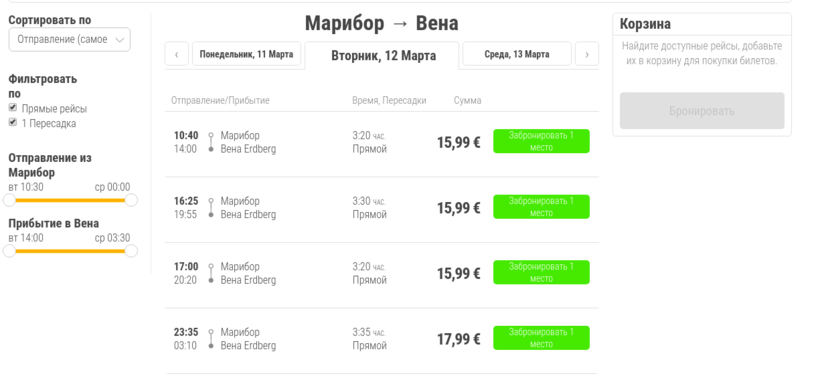Click route icon of the 10:40 trip

click(211, 142)
